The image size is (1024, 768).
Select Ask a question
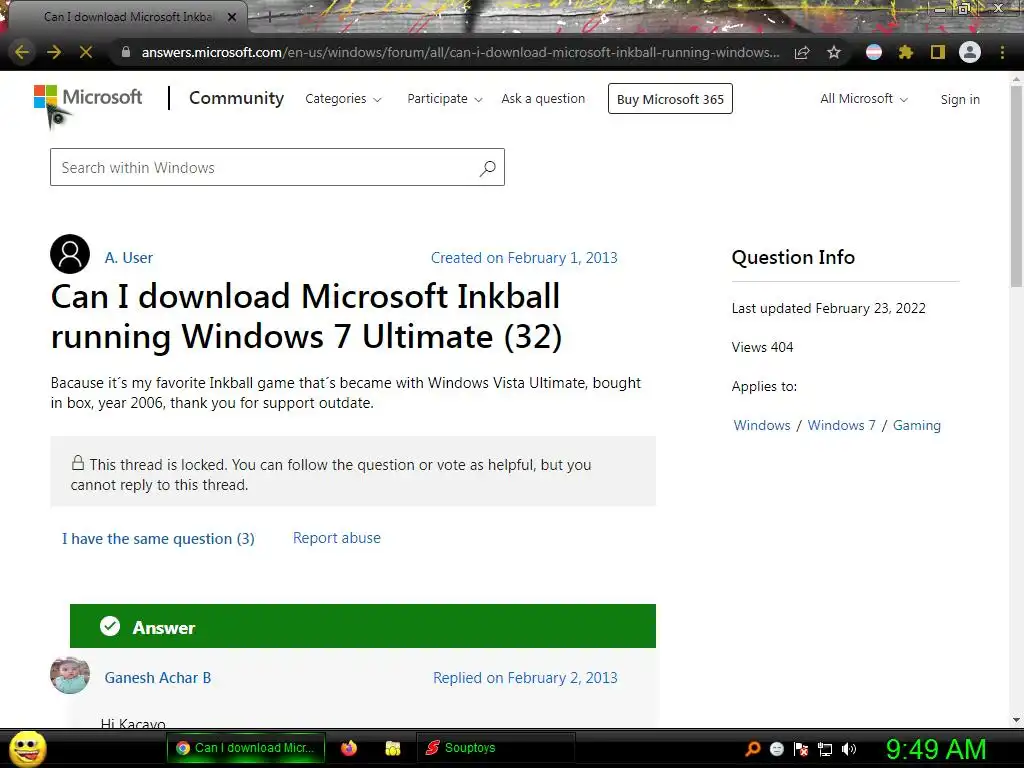pos(543,99)
